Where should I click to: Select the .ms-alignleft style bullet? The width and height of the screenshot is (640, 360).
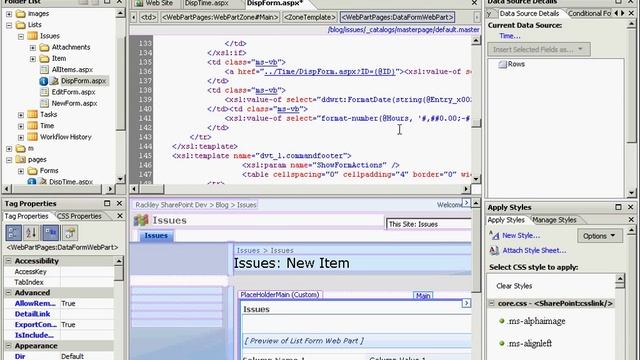pyautogui.click(x=502, y=343)
